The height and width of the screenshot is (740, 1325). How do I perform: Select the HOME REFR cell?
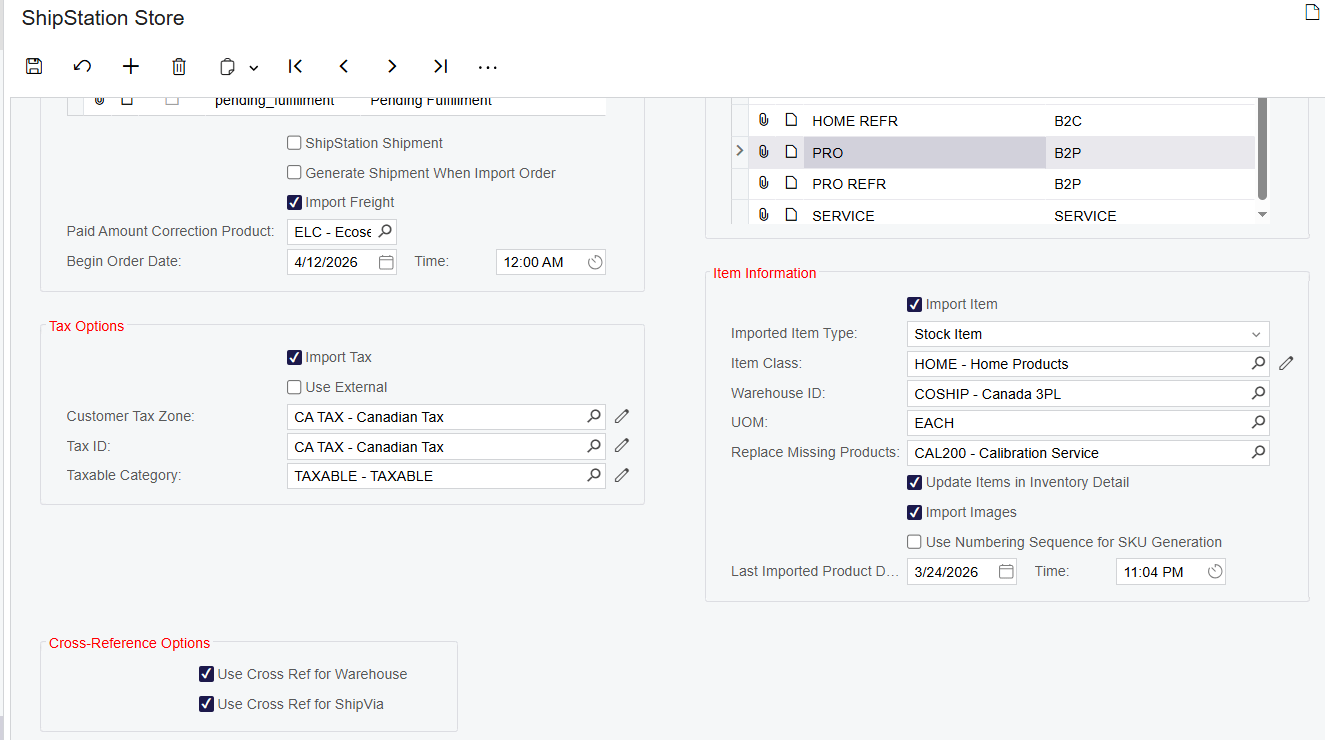925,121
